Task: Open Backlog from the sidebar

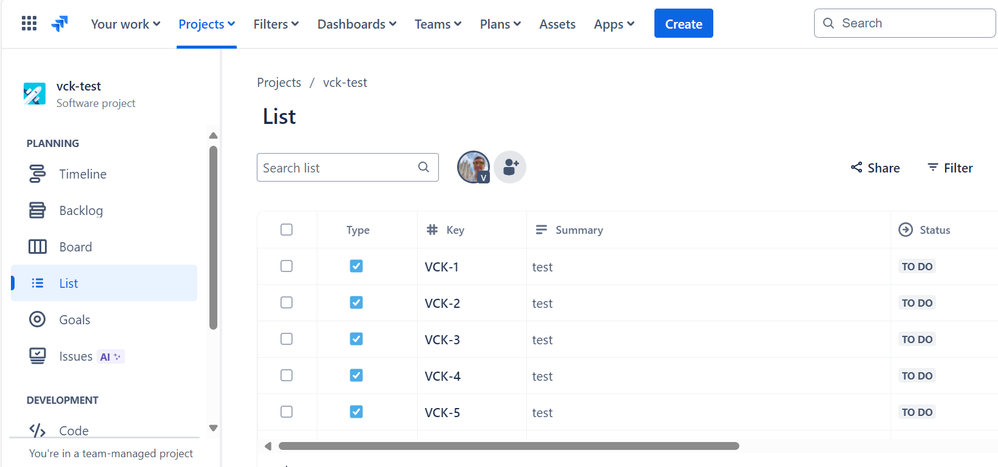Action: (81, 211)
